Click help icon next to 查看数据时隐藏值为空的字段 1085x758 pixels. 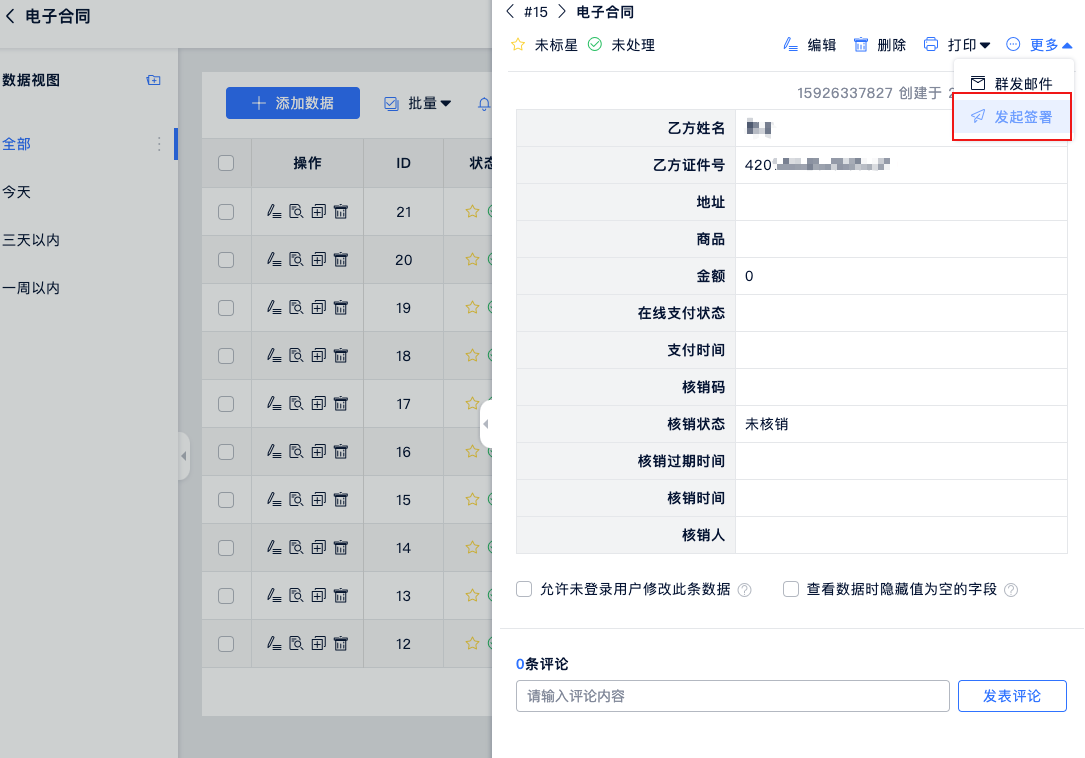click(x=1011, y=590)
